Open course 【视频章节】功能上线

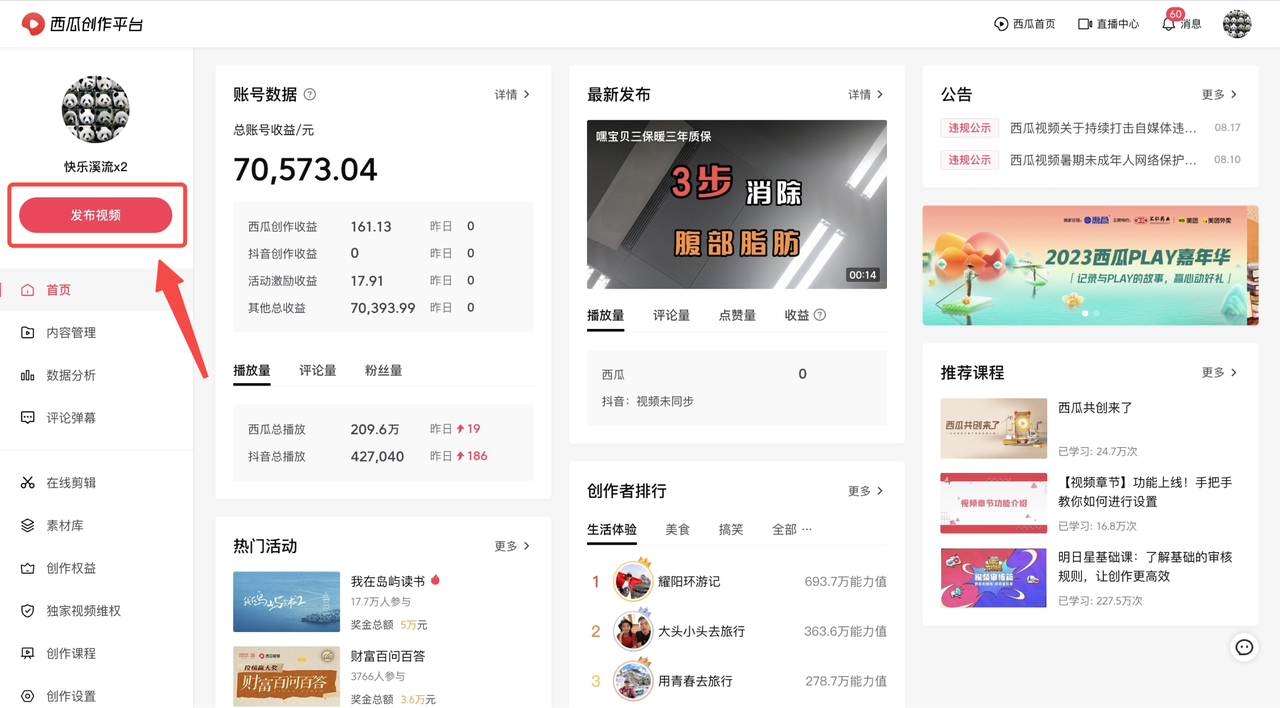click(1145, 491)
